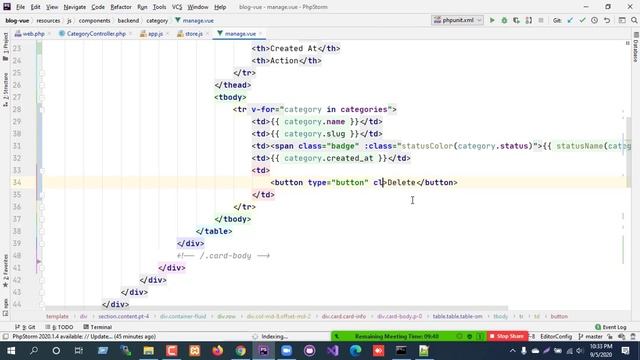Image resolution: width=640 pixels, height=360 pixels.
Task: Open the VCS menu
Action: point(177,7)
